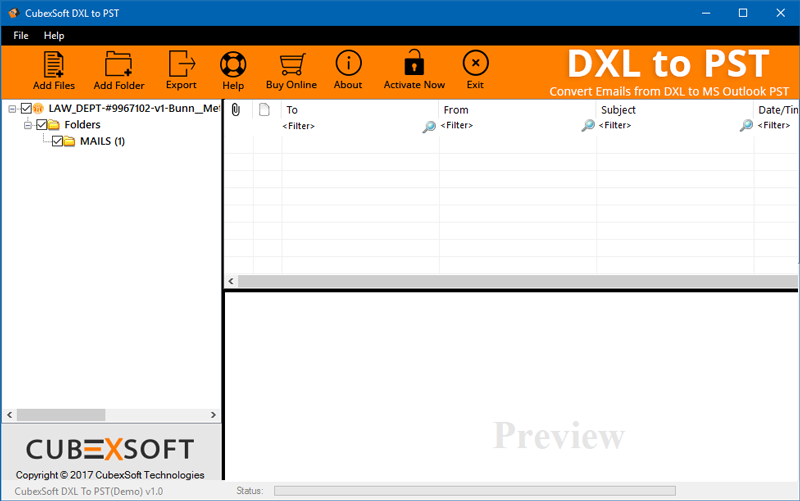Select the LAW_DEPT-#9967102 file label

(134, 108)
